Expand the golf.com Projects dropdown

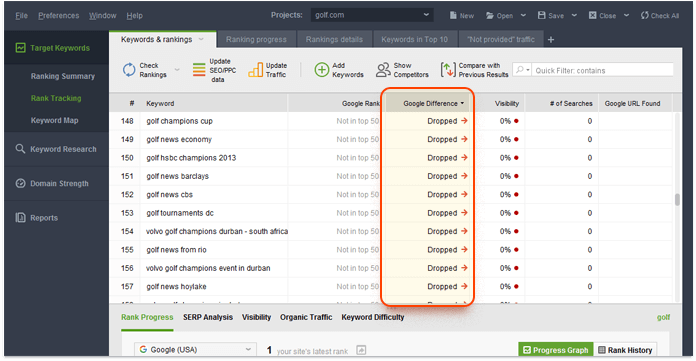(x=372, y=15)
